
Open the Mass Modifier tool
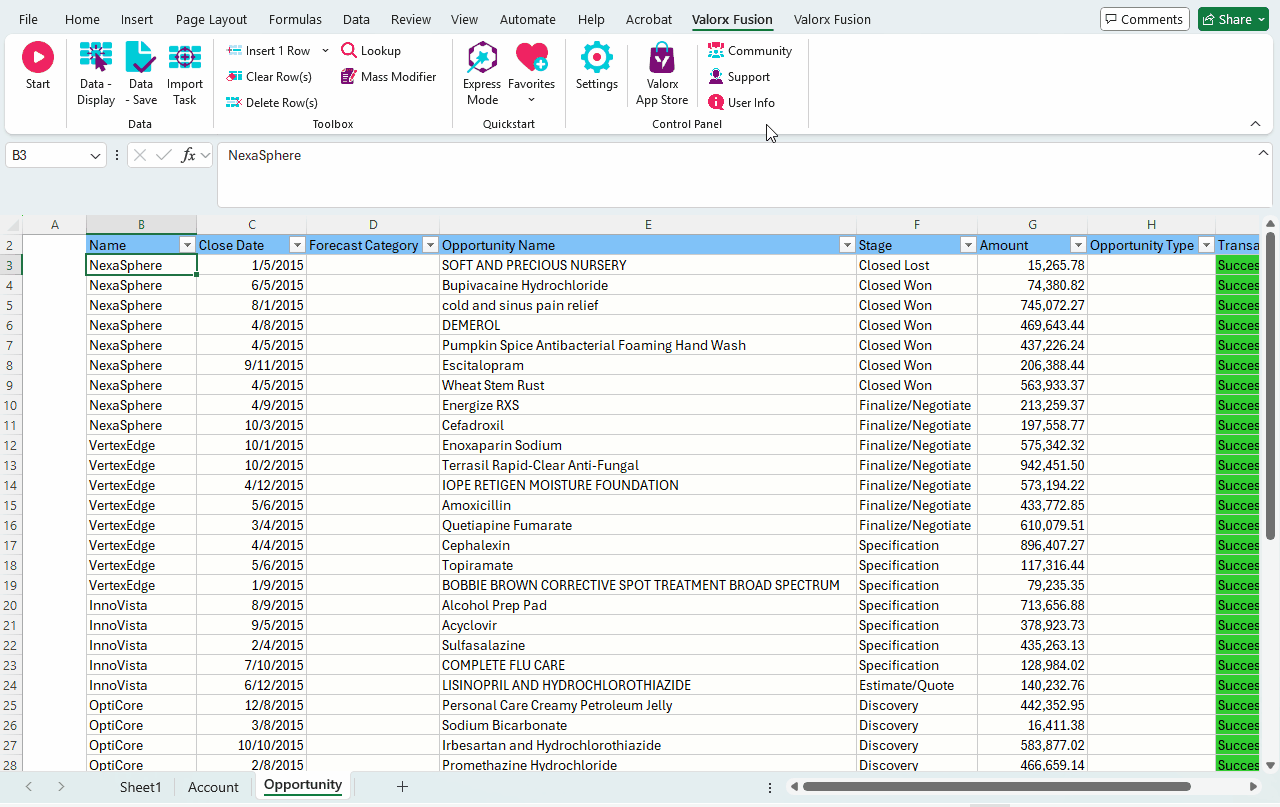(388, 77)
